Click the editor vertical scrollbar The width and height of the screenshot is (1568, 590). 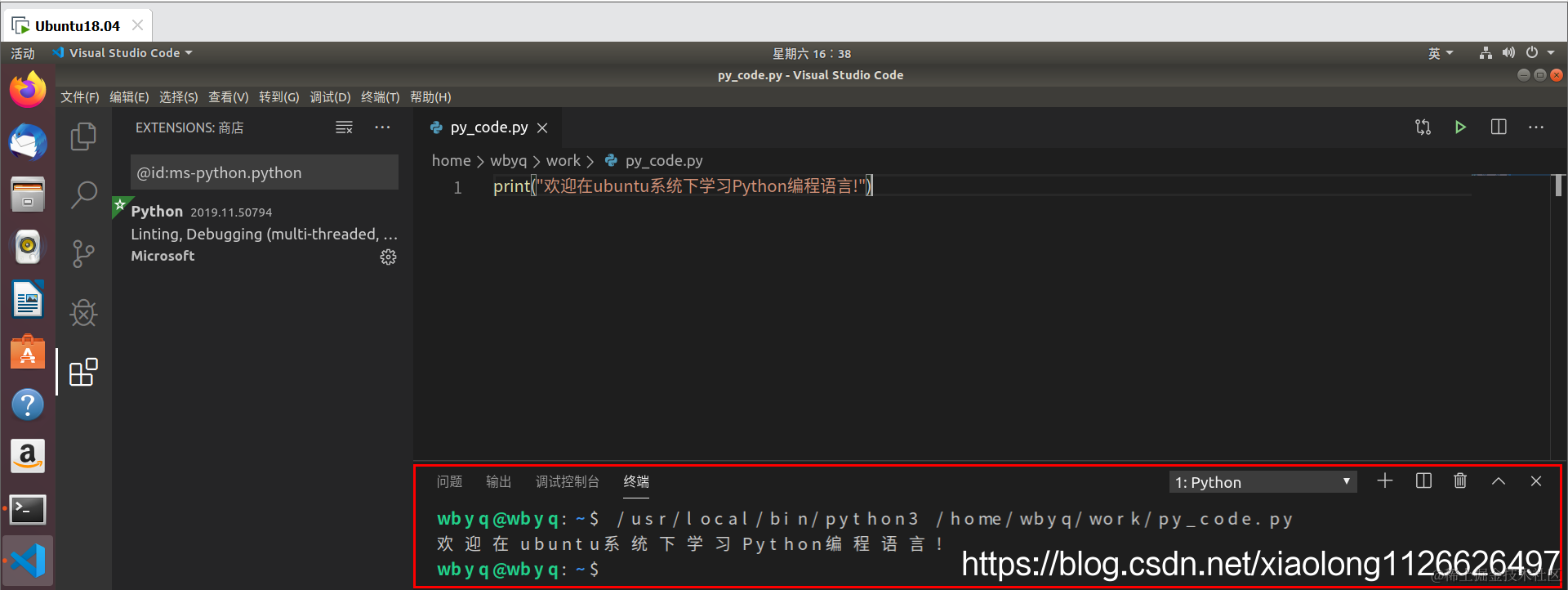[x=1558, y=185]
